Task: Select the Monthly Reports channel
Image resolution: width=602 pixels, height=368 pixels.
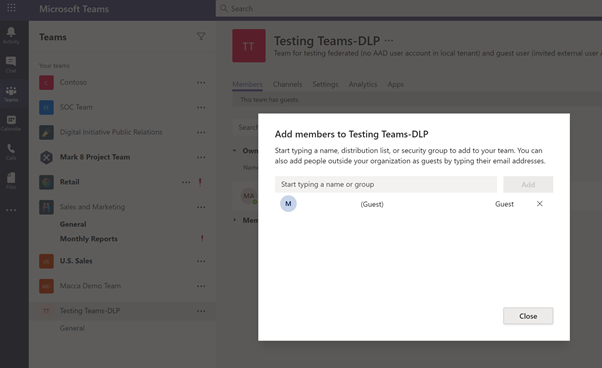Action: click(x=89, y=239)
